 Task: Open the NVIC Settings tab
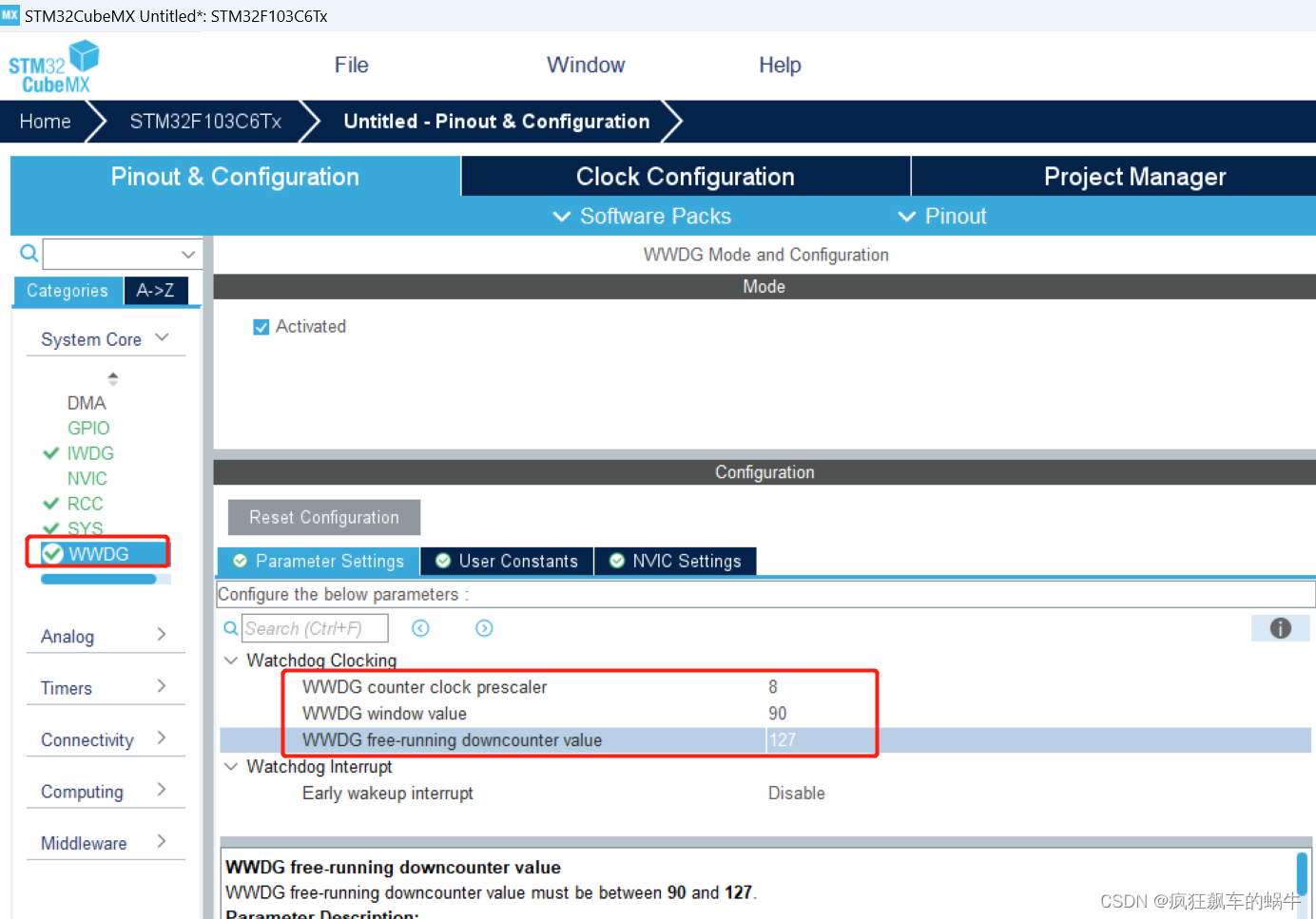[x=675, y=561]
